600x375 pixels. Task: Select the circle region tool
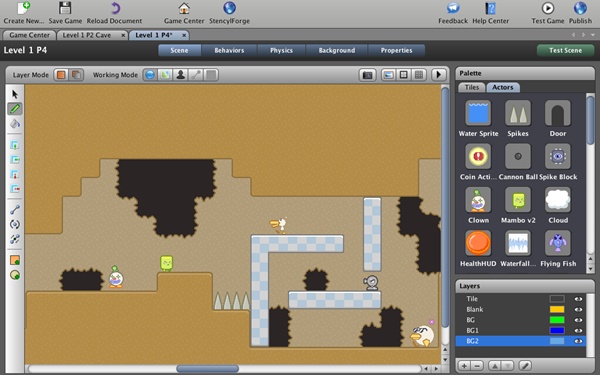click(15, 275)
